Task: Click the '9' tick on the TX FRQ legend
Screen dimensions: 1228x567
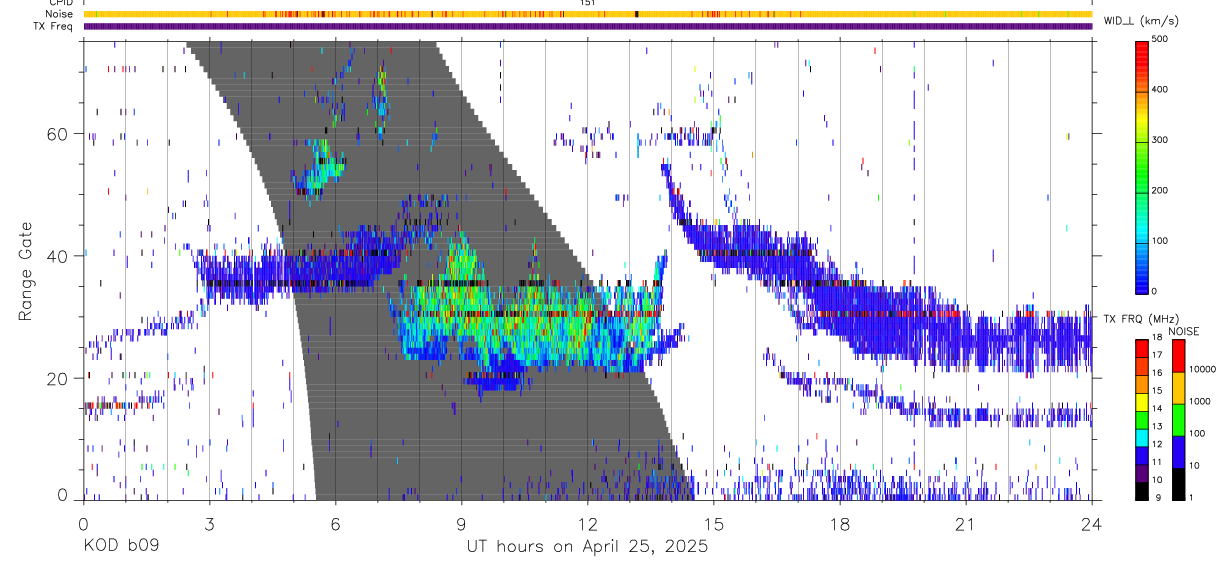Action: click(1156, 498)
